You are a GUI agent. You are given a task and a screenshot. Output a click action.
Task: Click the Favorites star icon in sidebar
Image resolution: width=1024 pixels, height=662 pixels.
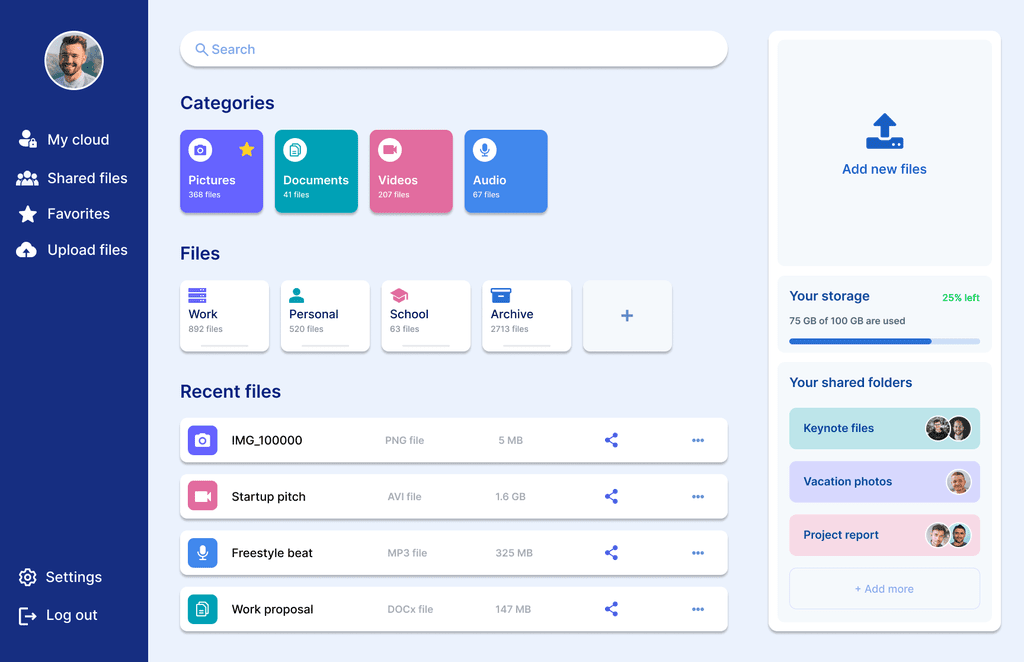[x=27, y=213]
